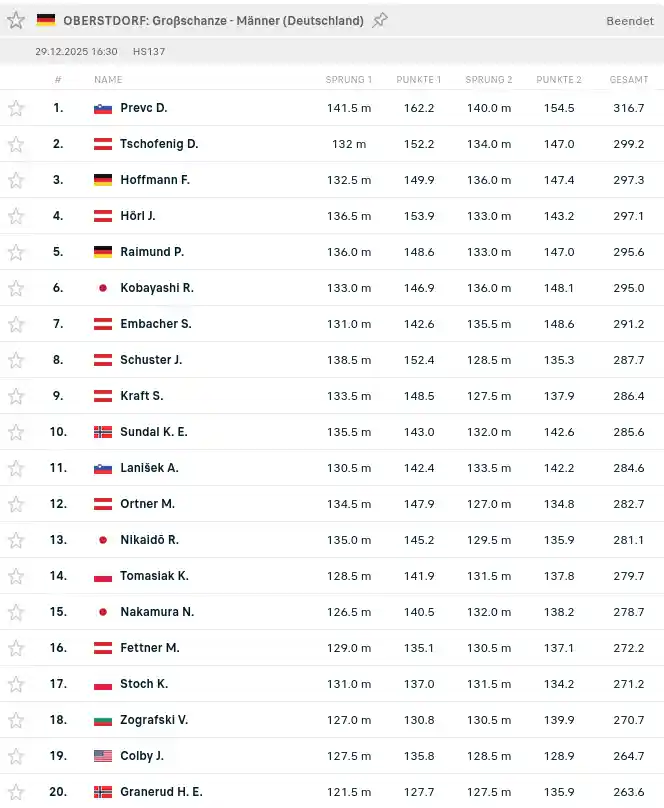Click the GESAMT column header
This screenshot has height=808, width=664.
[628, 80]
